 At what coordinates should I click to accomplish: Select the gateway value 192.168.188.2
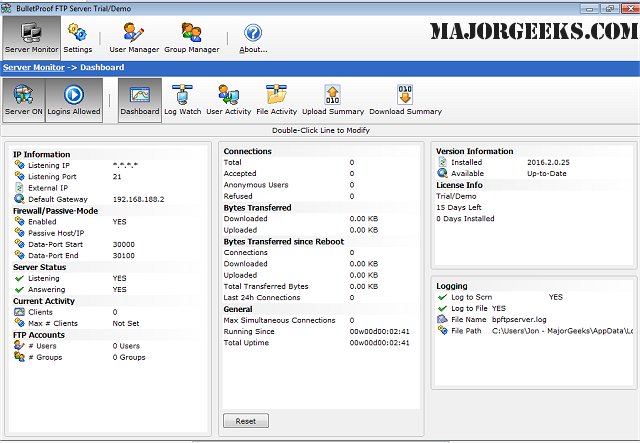click(138, 199)
